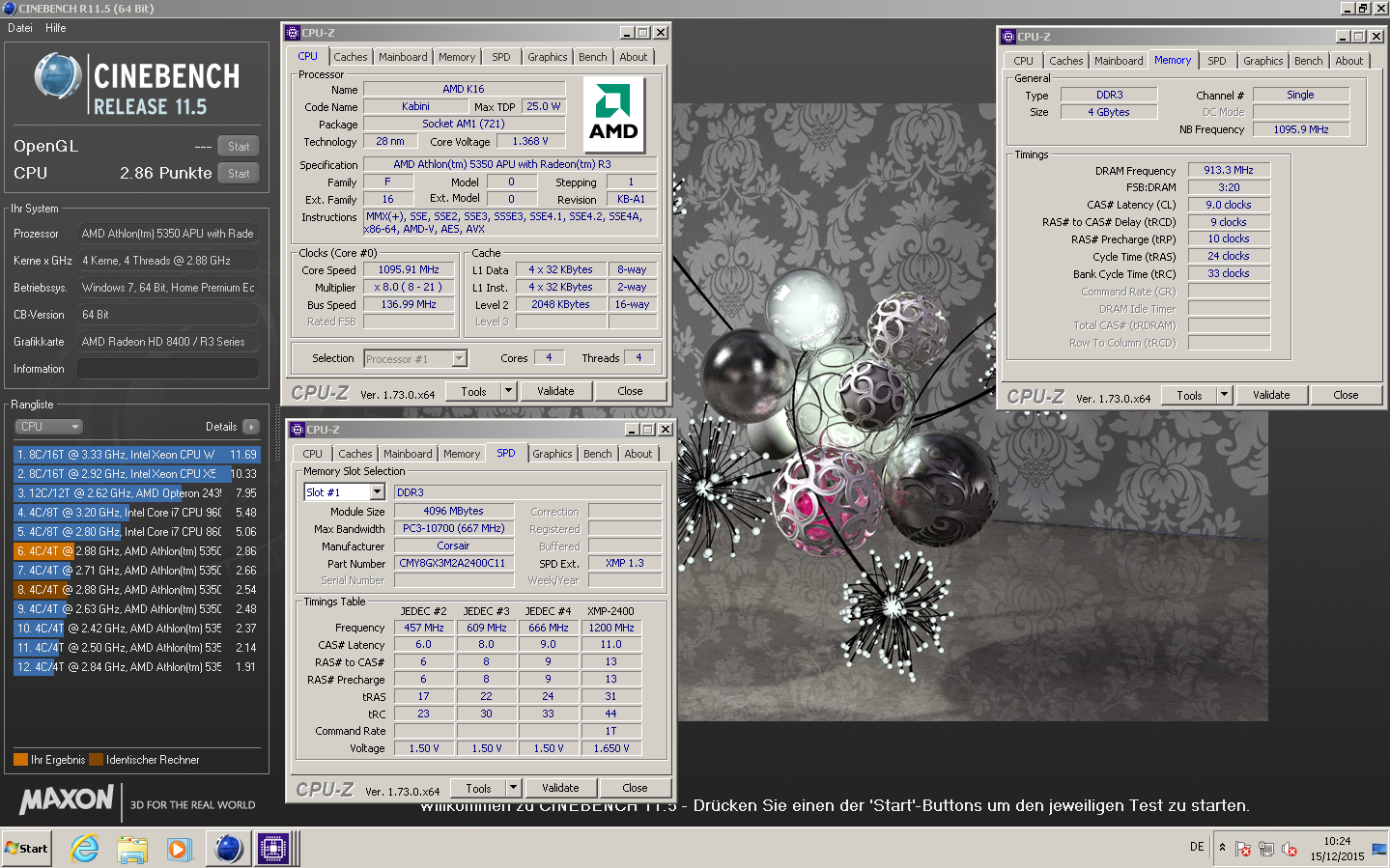
Task: Open Tools dropdown arrow in SPD window
Action: [x=513, y=788]
